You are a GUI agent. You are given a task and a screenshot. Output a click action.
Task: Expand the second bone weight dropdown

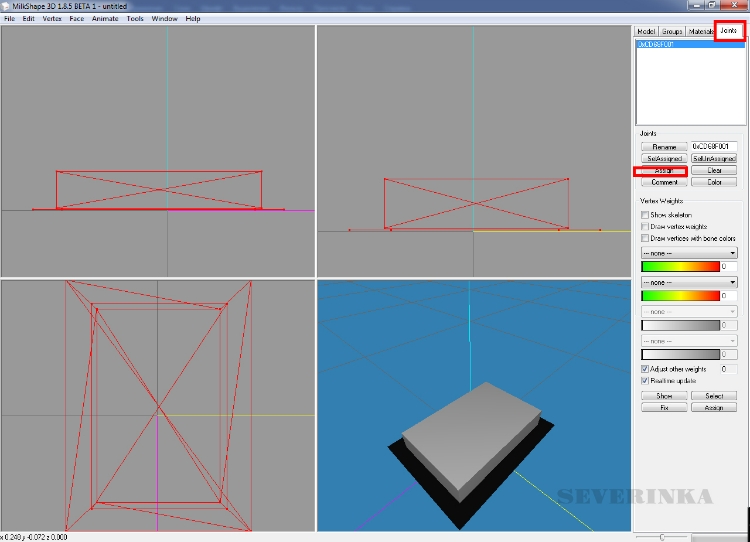click(x=688, y=283)
